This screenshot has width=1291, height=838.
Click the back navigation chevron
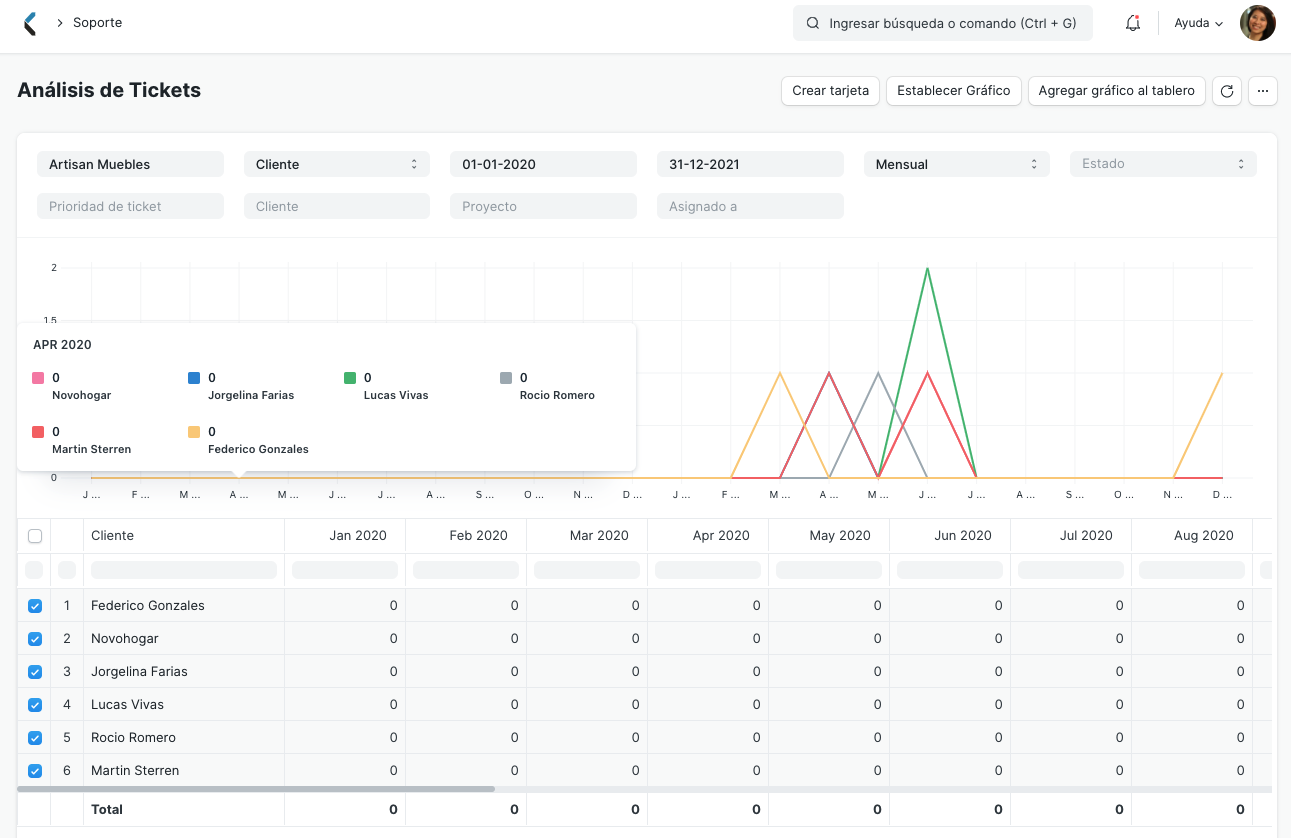coord(29,22)
